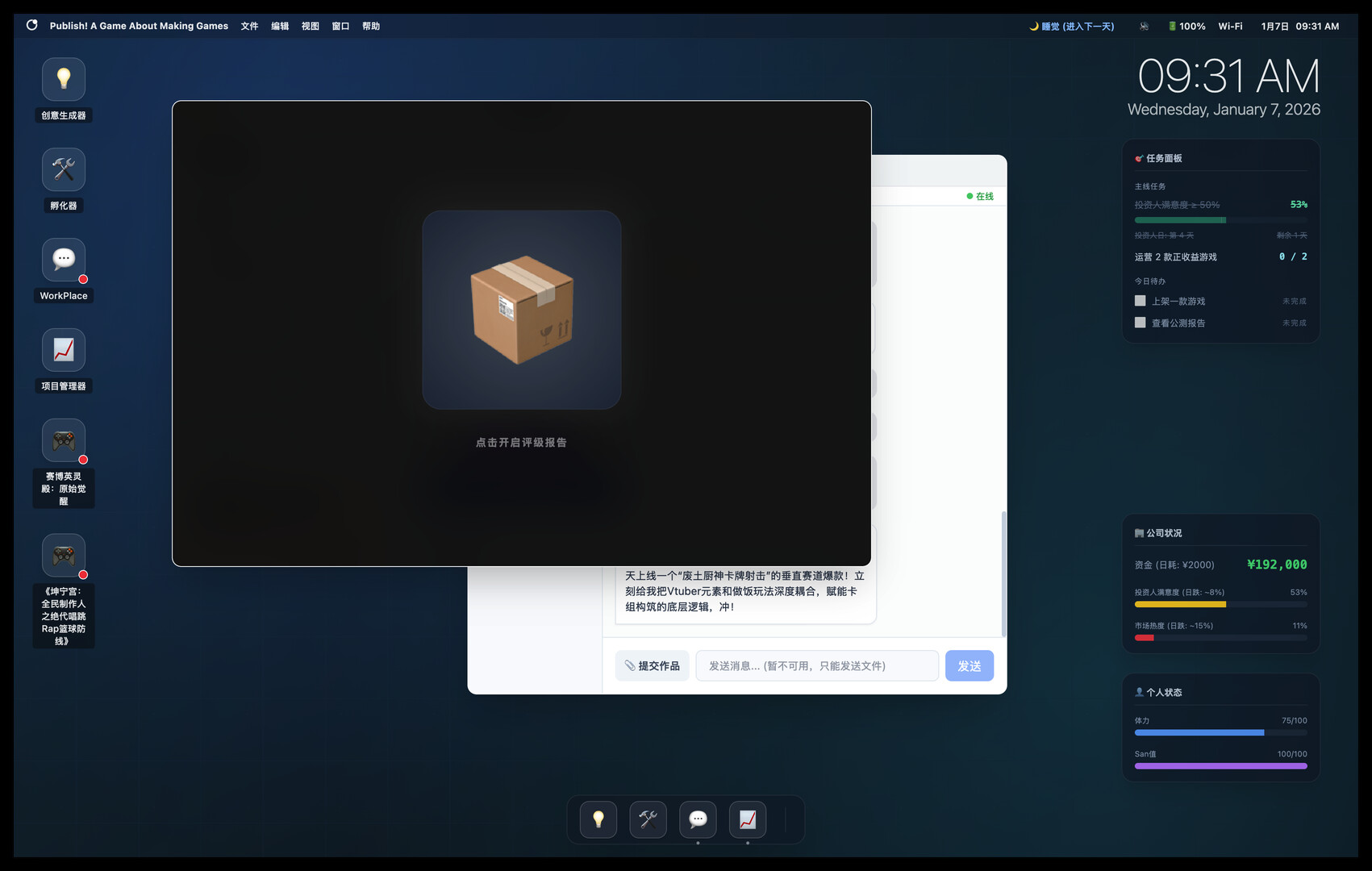Click the chart icon in the dock
This screenshot has width=1372, height=871.
[748, 819]
